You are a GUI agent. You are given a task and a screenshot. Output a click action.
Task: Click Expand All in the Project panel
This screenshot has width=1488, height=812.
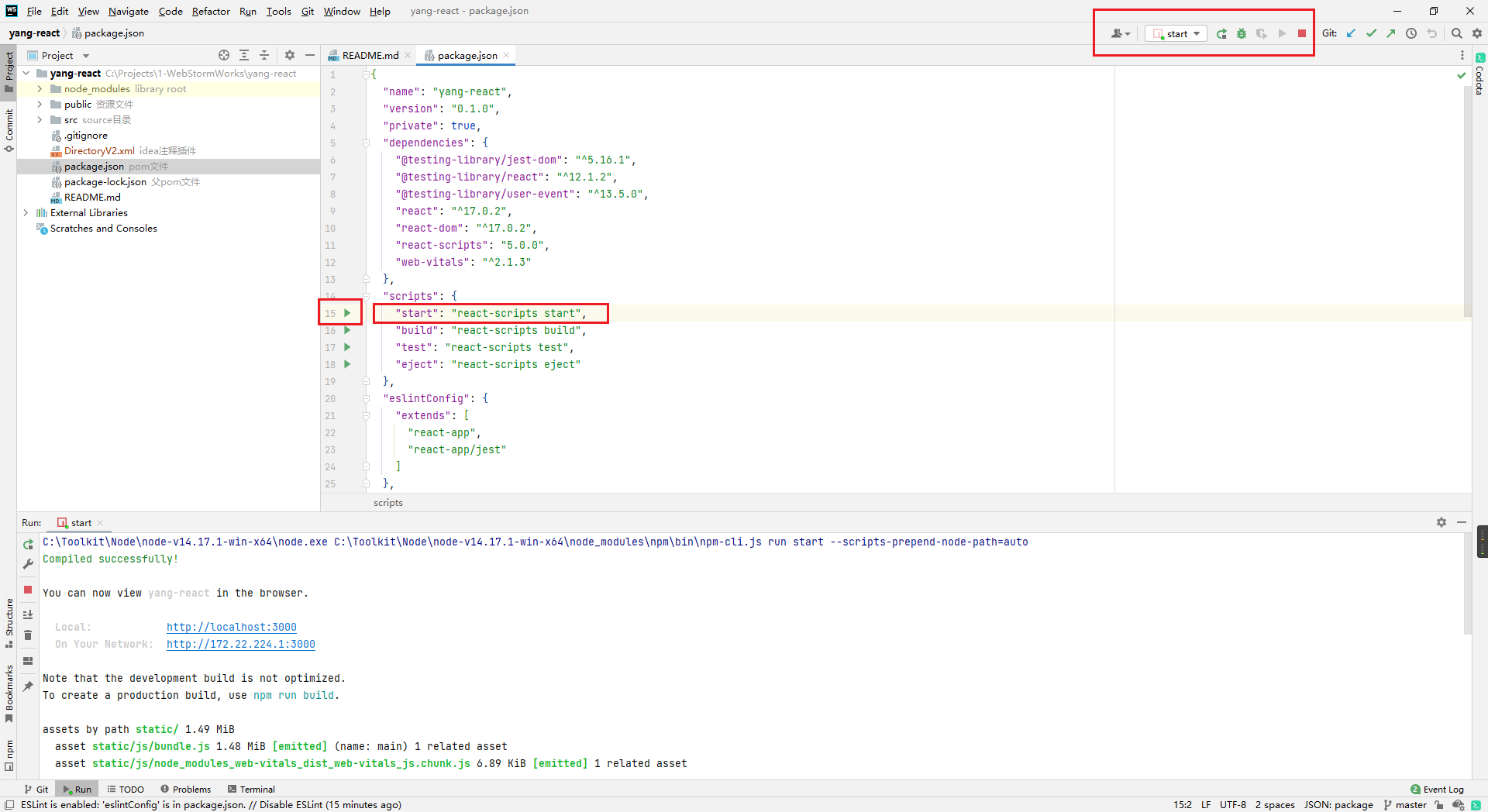click(x=244, y=55)
